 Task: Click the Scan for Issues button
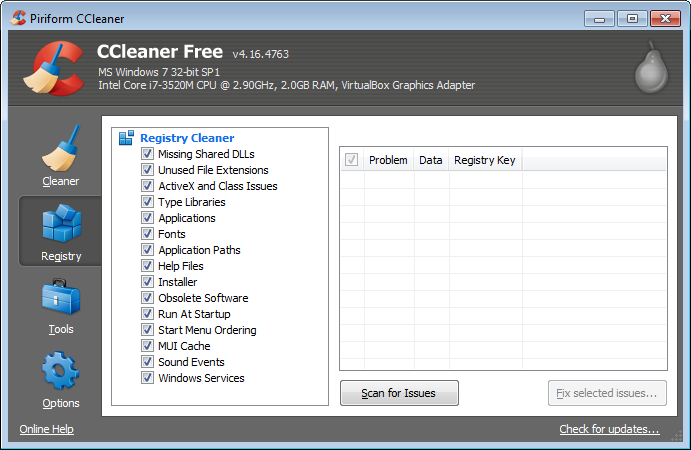399,393
